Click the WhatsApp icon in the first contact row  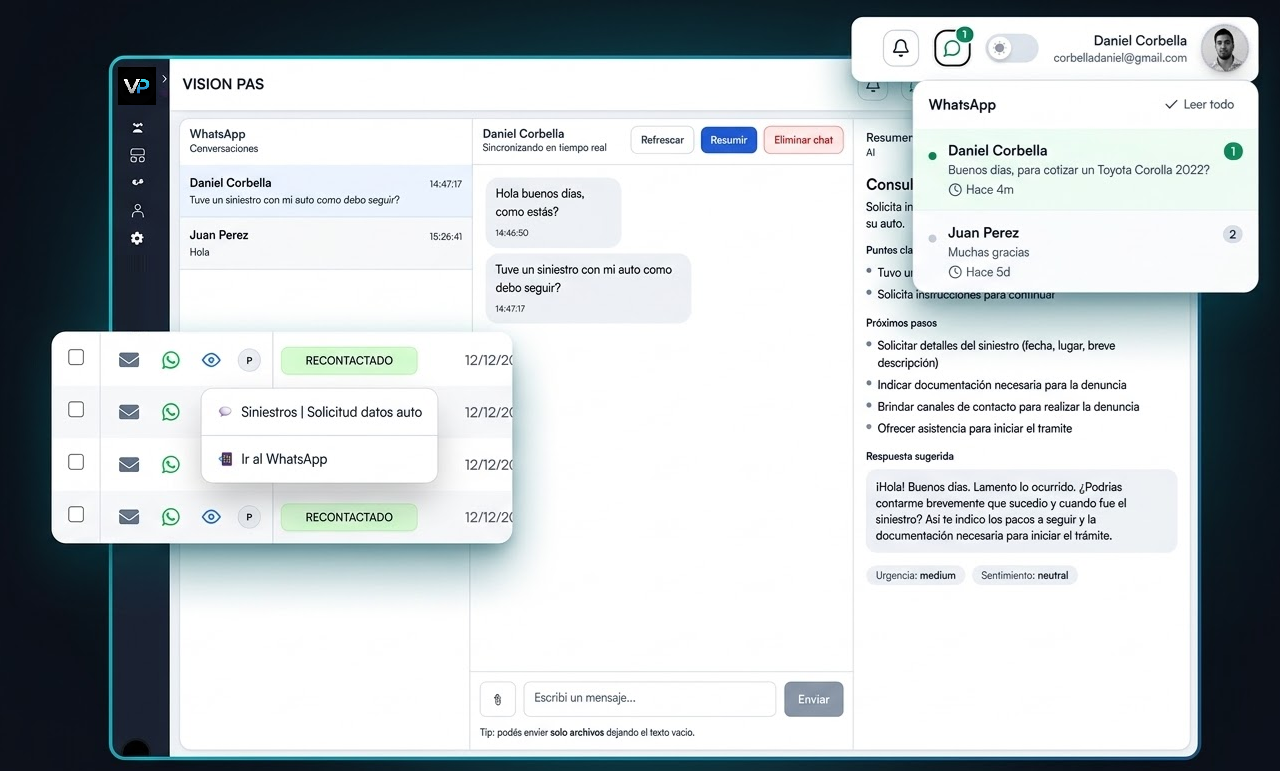pyautogui.click(x=170, y=358)
